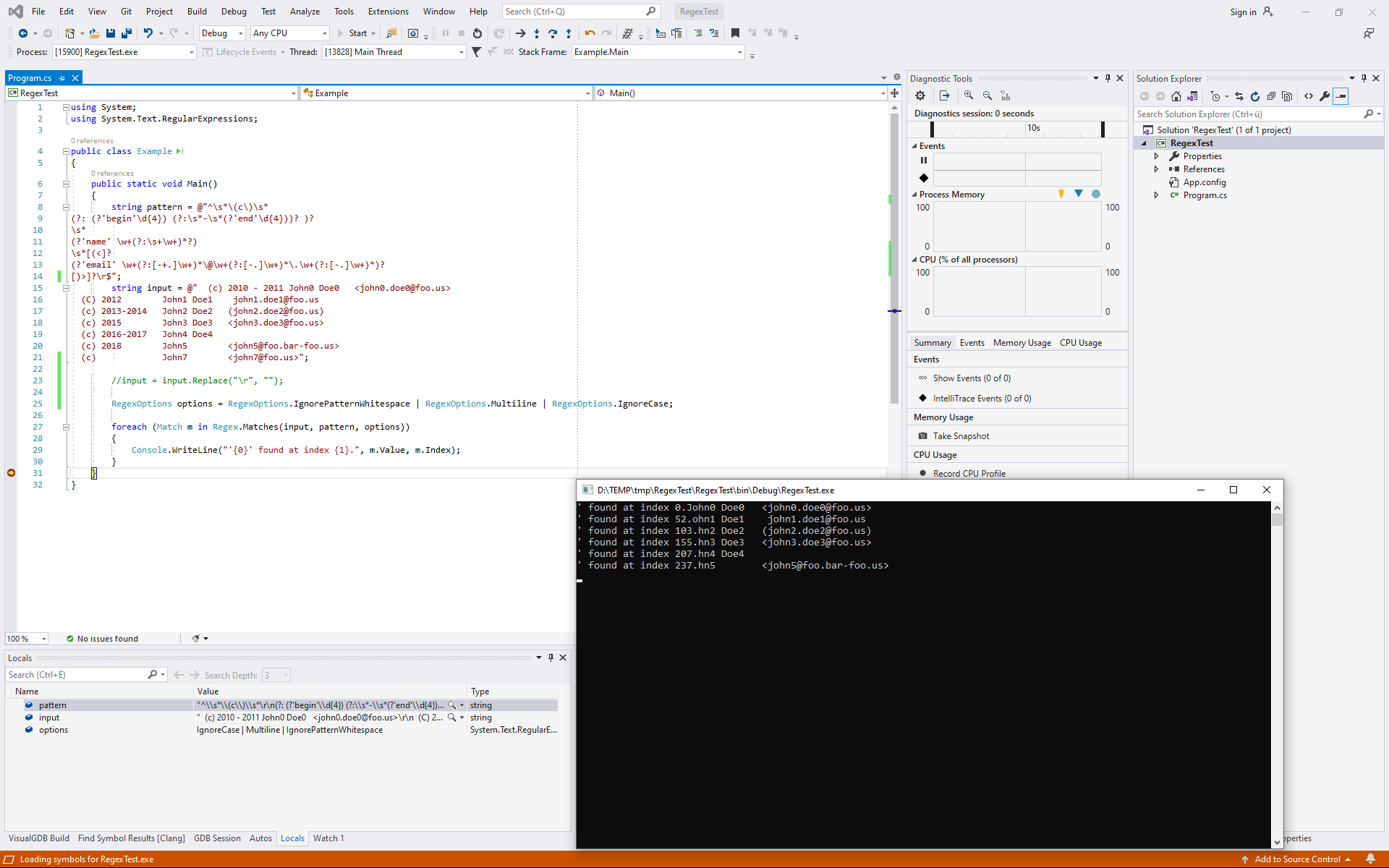Viewport: 1389px width, 868px height.
Task: Pin the Diagnostic Tools panel
Action: tap(1108, 78)
